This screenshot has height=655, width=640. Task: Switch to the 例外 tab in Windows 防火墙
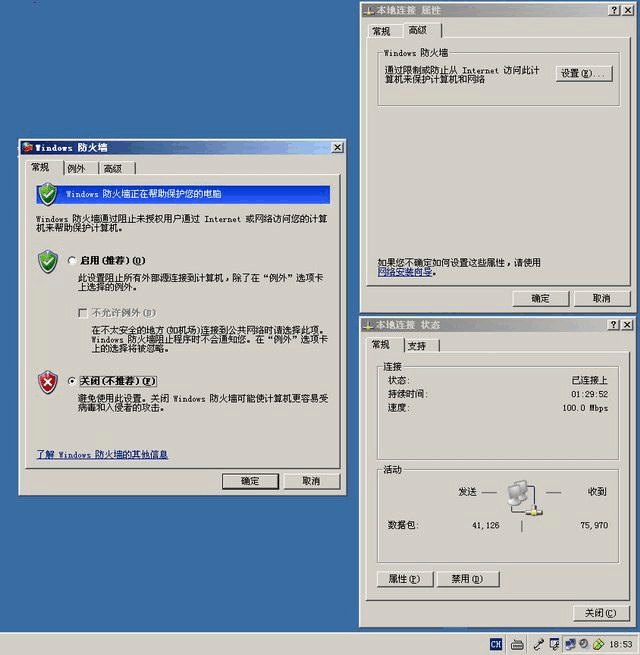[x=77, y=169]
